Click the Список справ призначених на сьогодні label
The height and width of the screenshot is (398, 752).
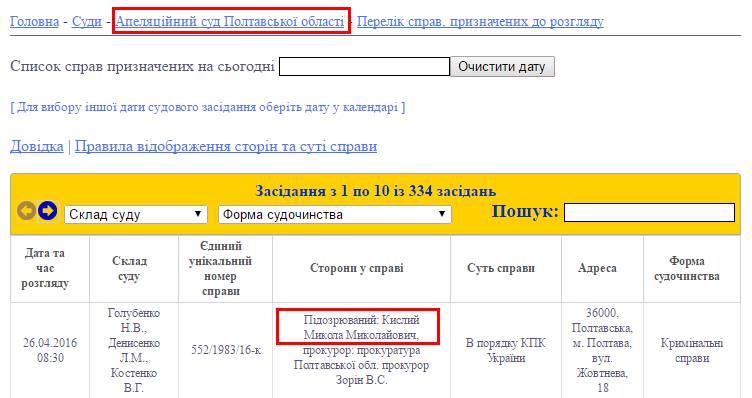pyautogui.click(x=142, y=66)
